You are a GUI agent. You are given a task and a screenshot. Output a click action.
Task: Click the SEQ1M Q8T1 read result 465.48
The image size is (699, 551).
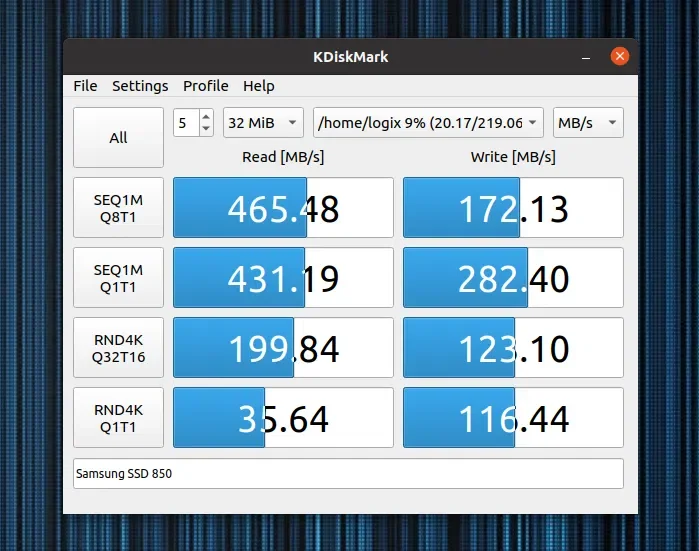(284, 207)
